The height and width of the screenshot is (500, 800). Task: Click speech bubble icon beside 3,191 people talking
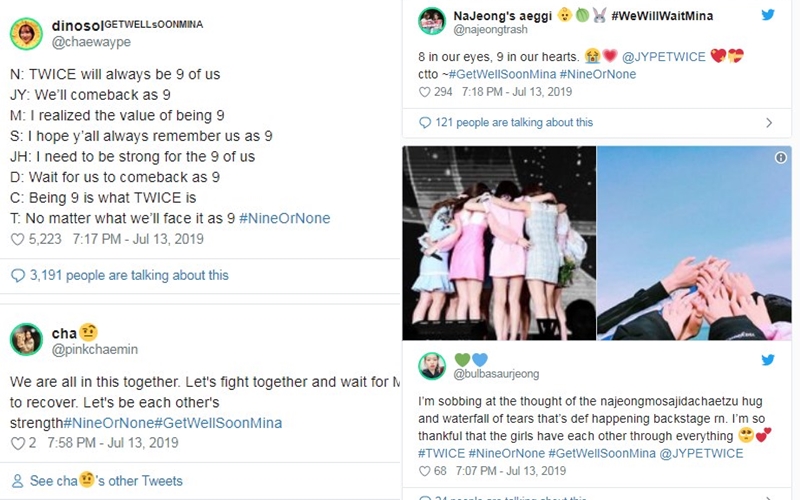point(17,275)
